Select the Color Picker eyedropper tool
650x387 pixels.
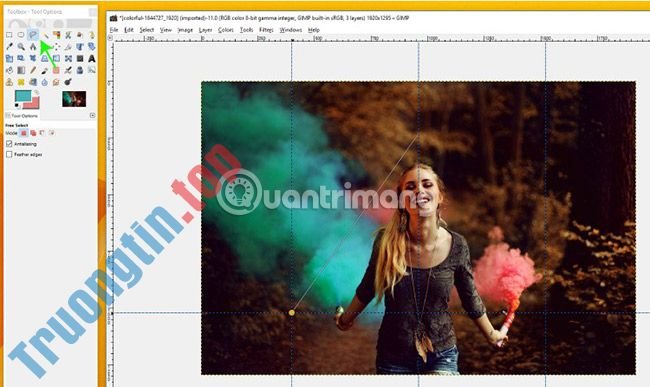tap(9, 46)
